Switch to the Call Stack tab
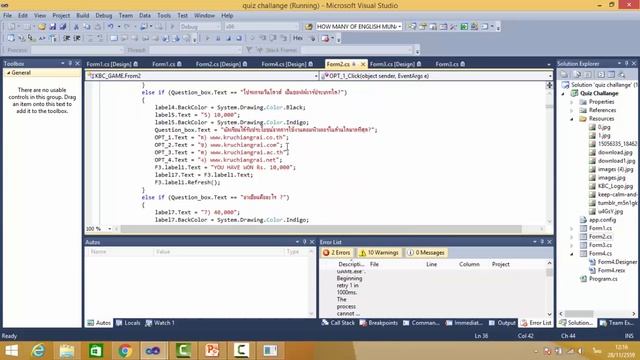640x360 pixels. coord(338,323)
